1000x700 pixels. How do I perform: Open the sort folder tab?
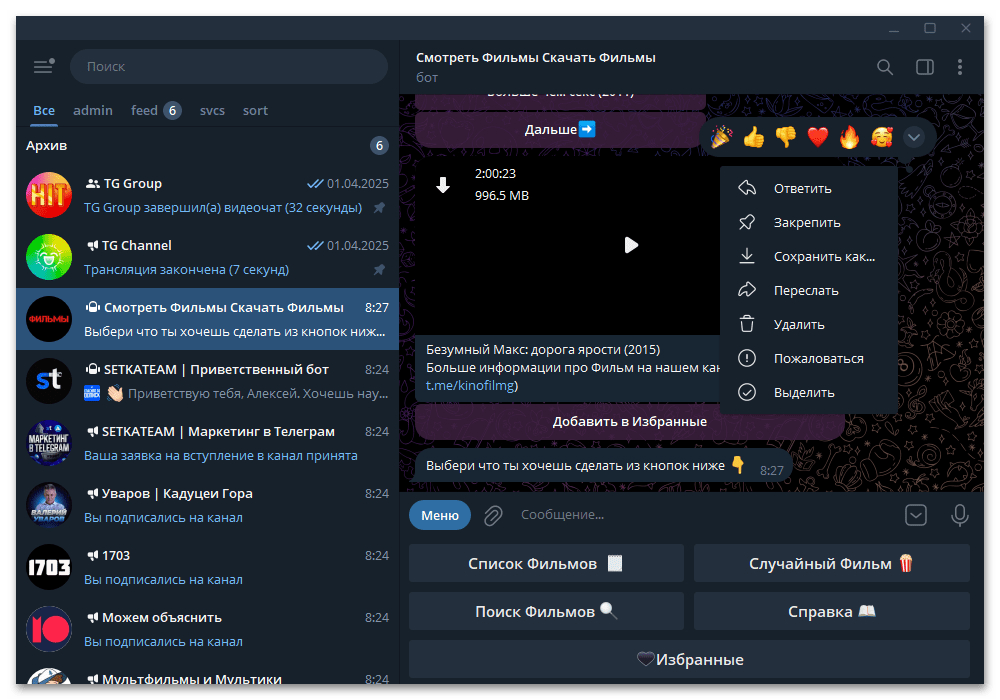(255, 110)
